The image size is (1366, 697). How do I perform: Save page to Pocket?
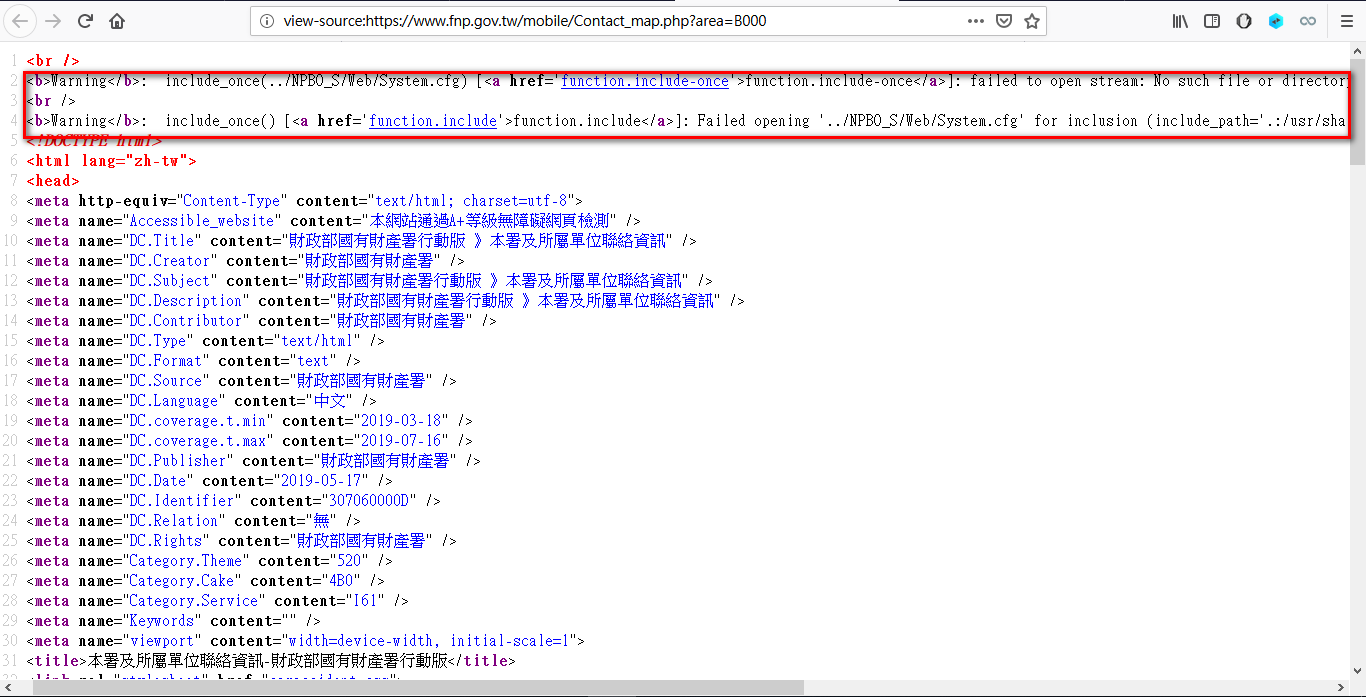pos(1004,21)
